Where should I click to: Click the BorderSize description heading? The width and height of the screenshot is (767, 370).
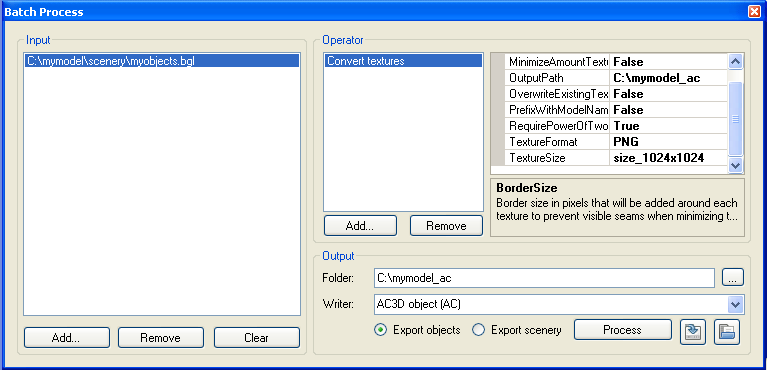(527, 188)
